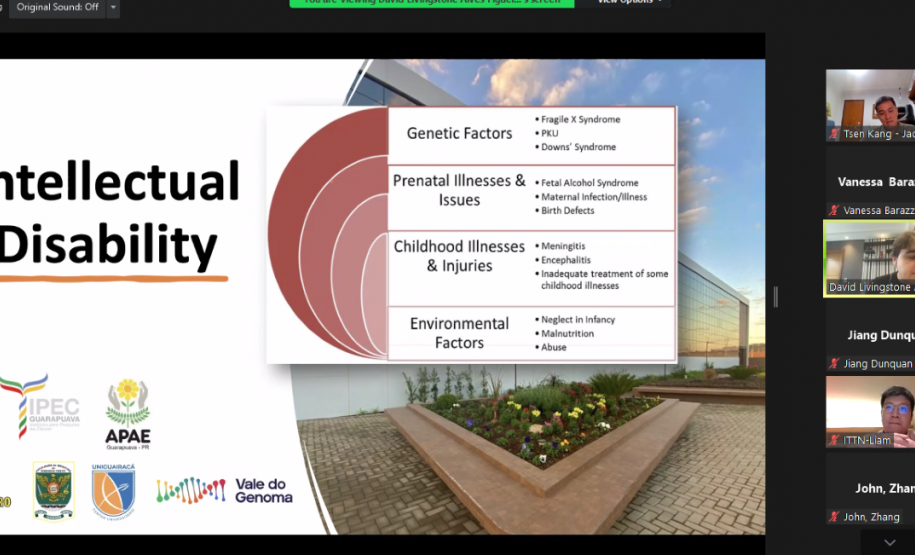Open the View Options menu
The image size is (915, 555).
point(630,3)
